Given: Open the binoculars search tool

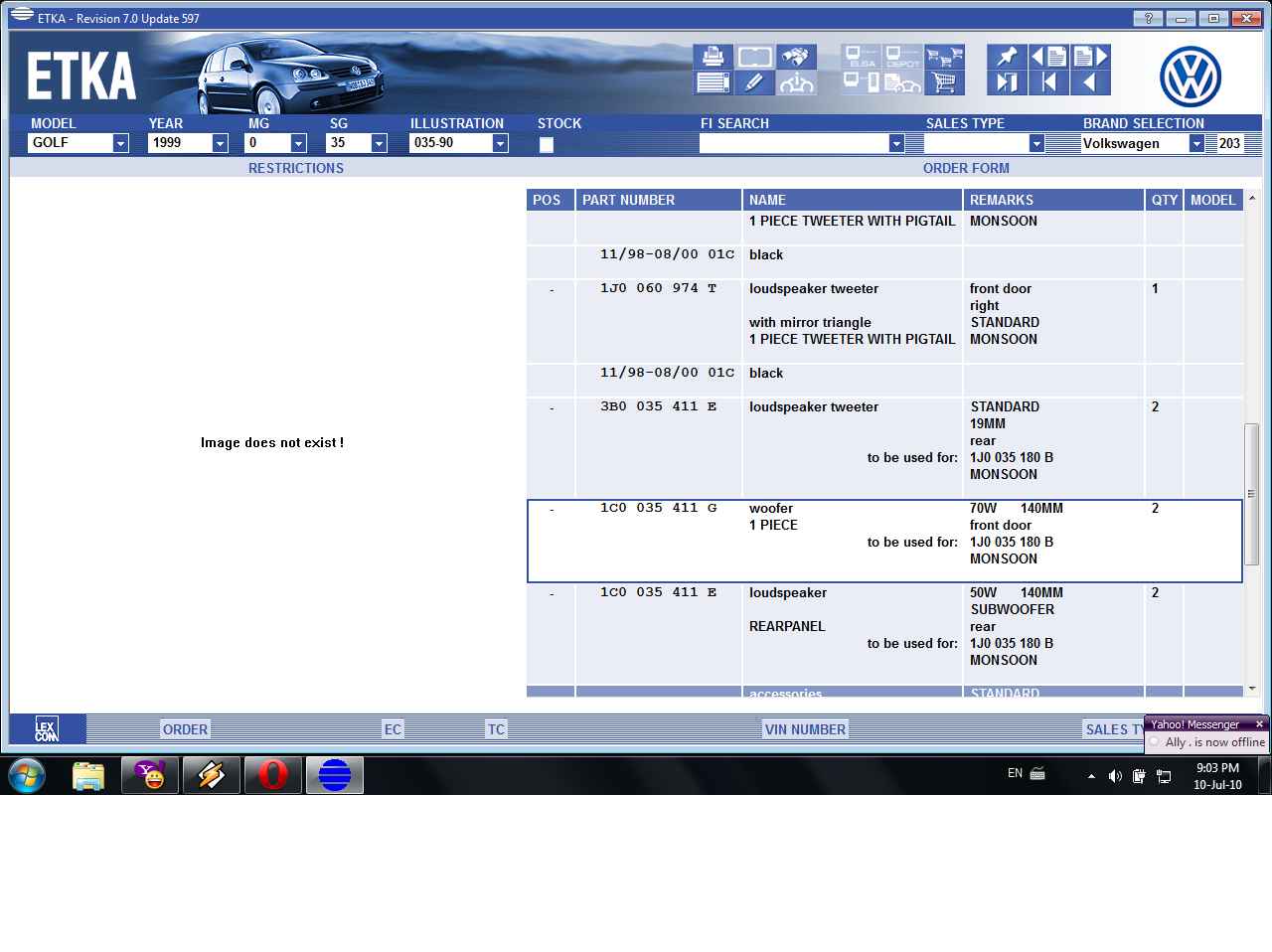Looking at the screenshot, I should 796,57.
